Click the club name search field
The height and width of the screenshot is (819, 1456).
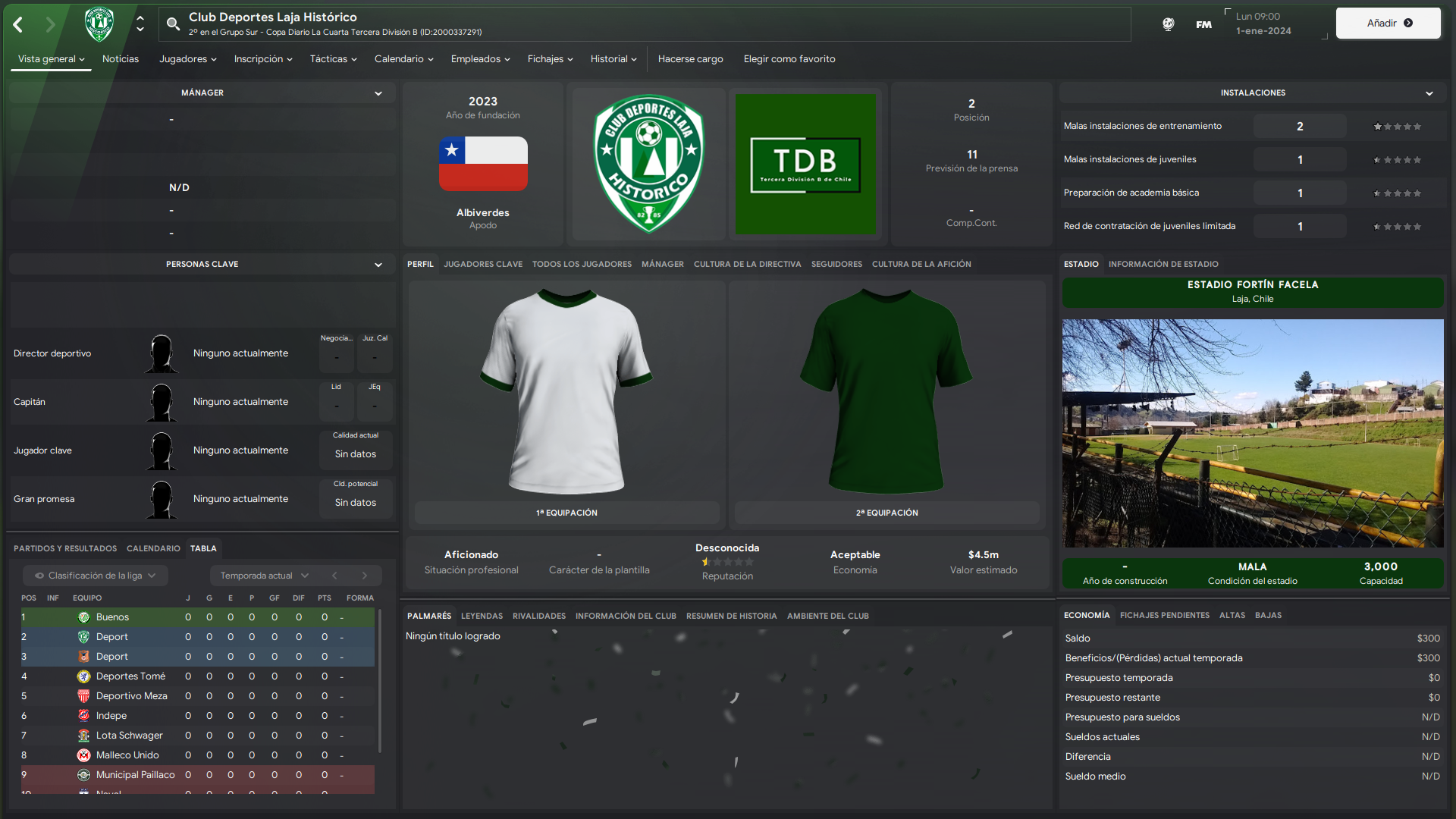645,24
